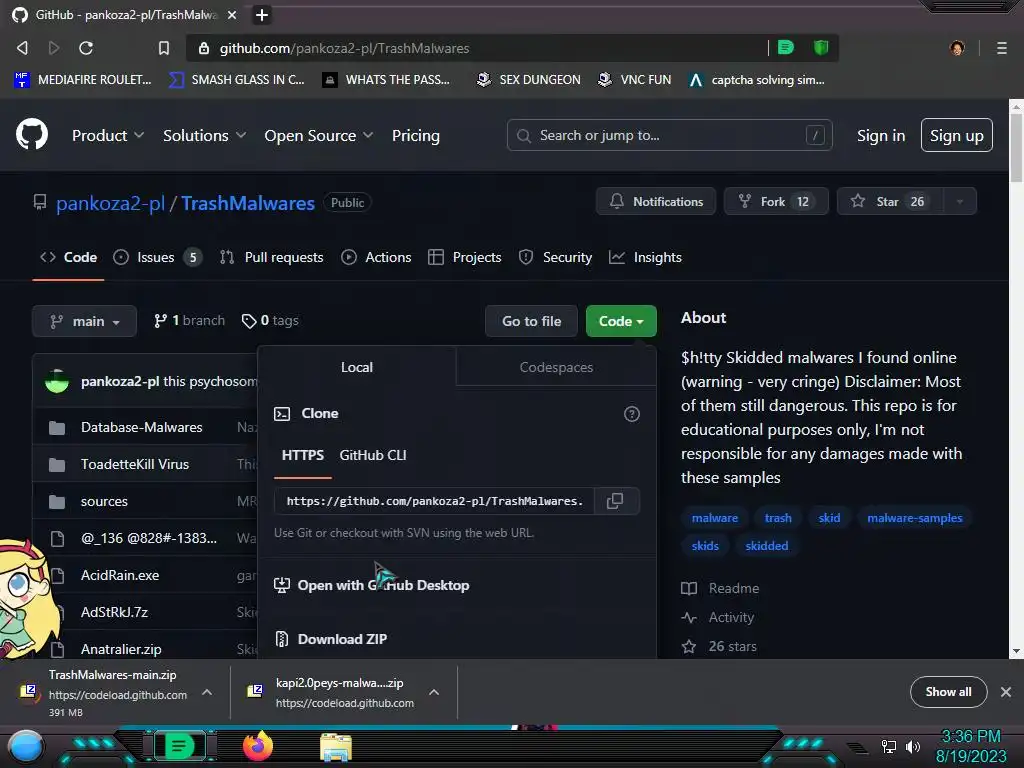Open the Actions tab

[376, 257]
